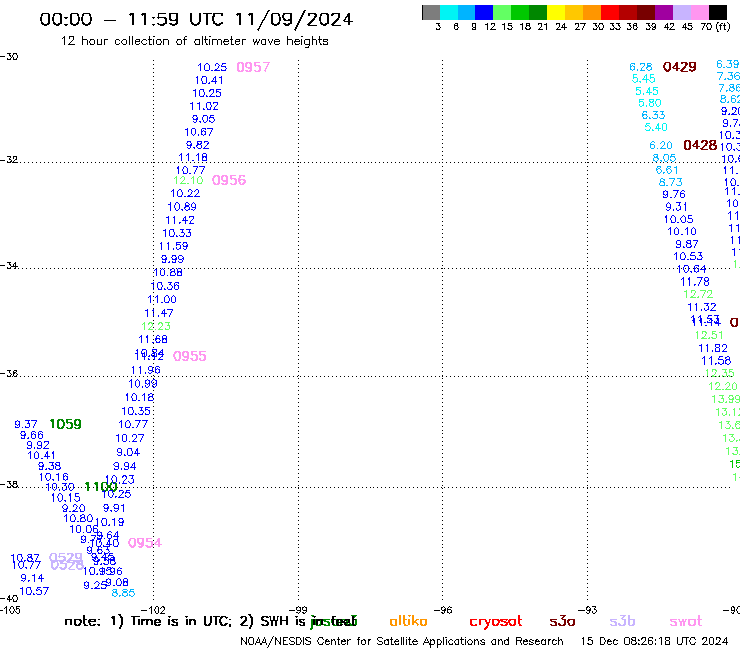Select the 9.14 wave height value
The height and width of the screenshot is (650, 740).
click(x=32, y=578)
